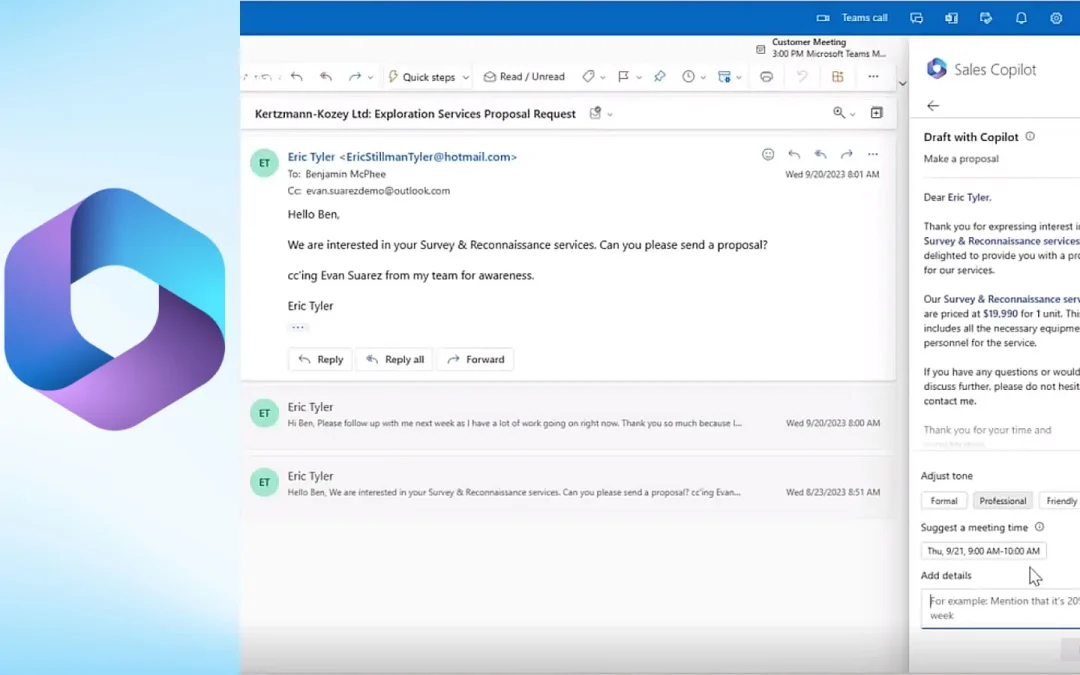Click the Quick steps button
1080x675 pixels.
(x=421, y=76)
